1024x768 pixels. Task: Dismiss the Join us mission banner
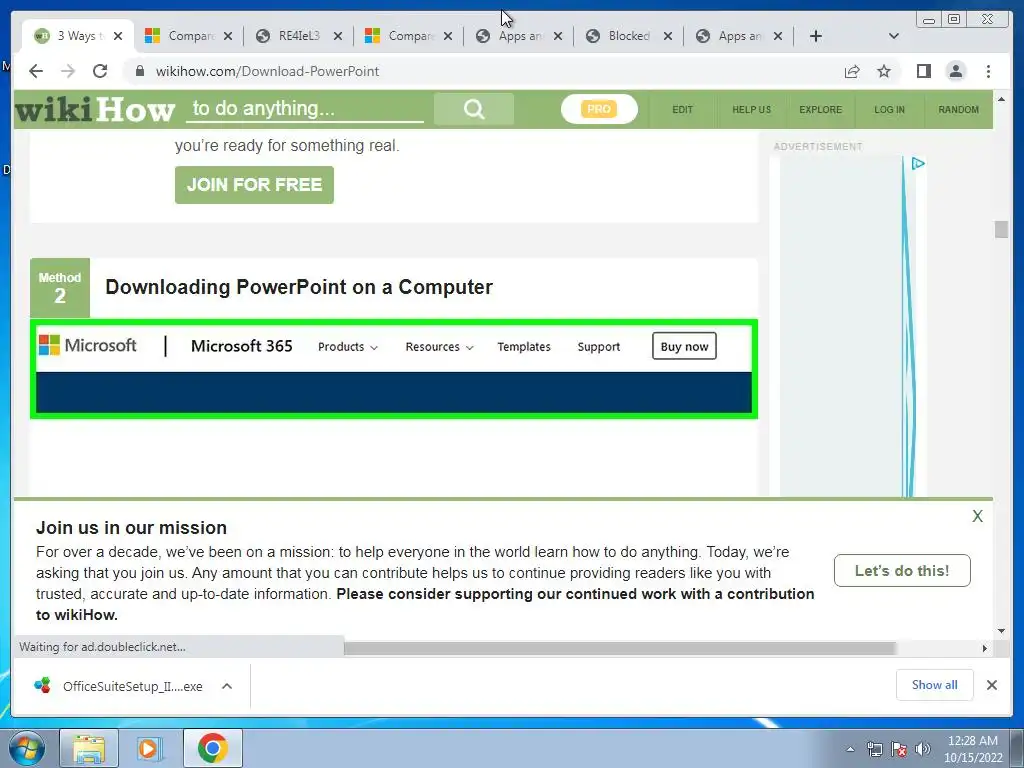click(x=977, y=516)
